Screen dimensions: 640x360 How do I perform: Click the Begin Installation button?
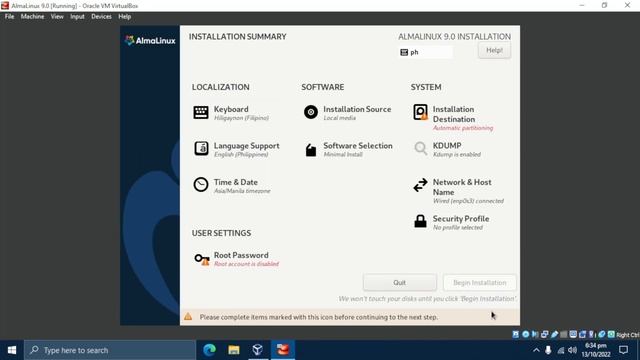(x=480, y=282)
